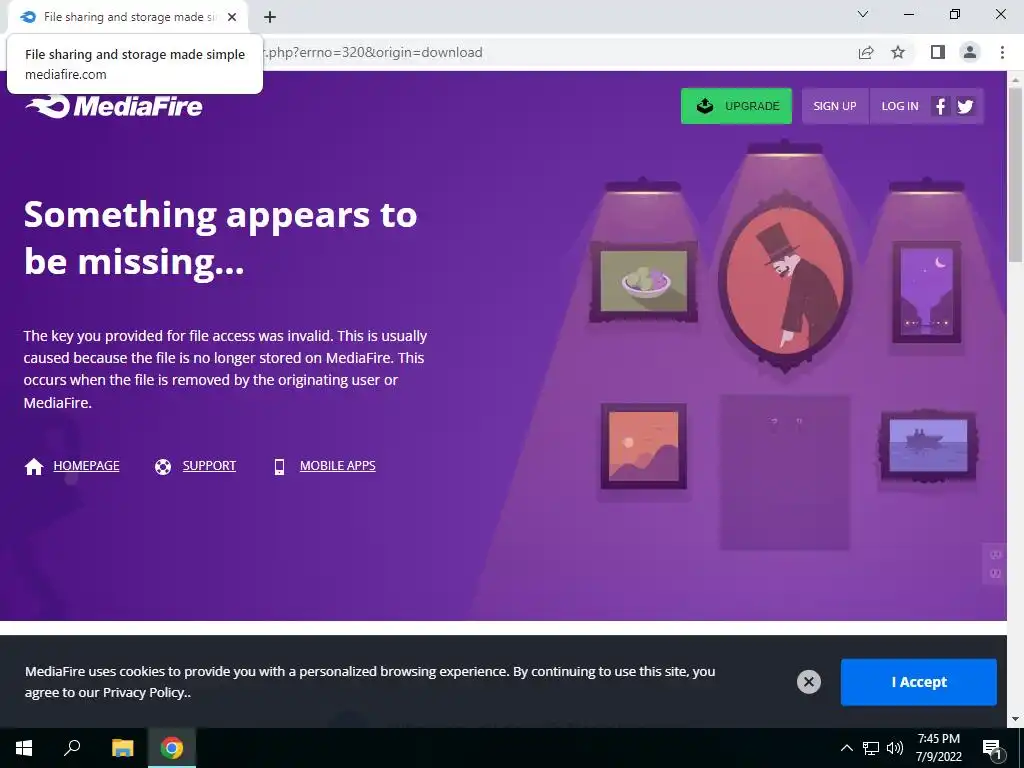
Task: Open the Windows Start menu
Action: click(24, 748)
